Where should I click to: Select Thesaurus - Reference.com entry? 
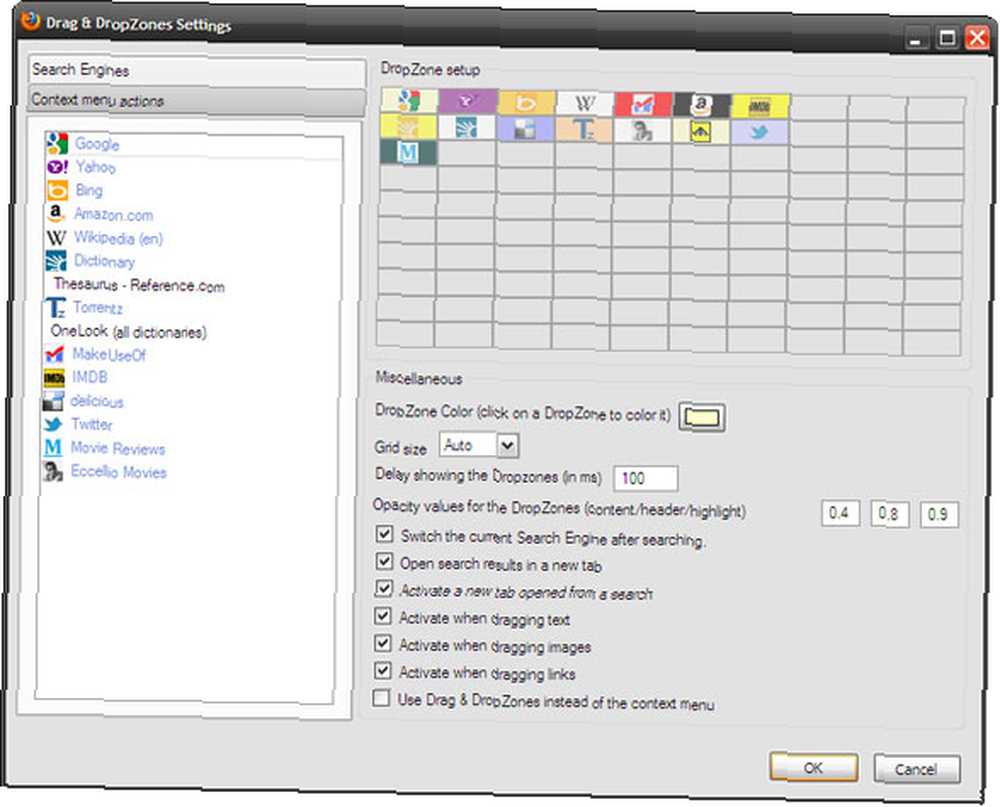pyautogui.click(x=139, y=285)
